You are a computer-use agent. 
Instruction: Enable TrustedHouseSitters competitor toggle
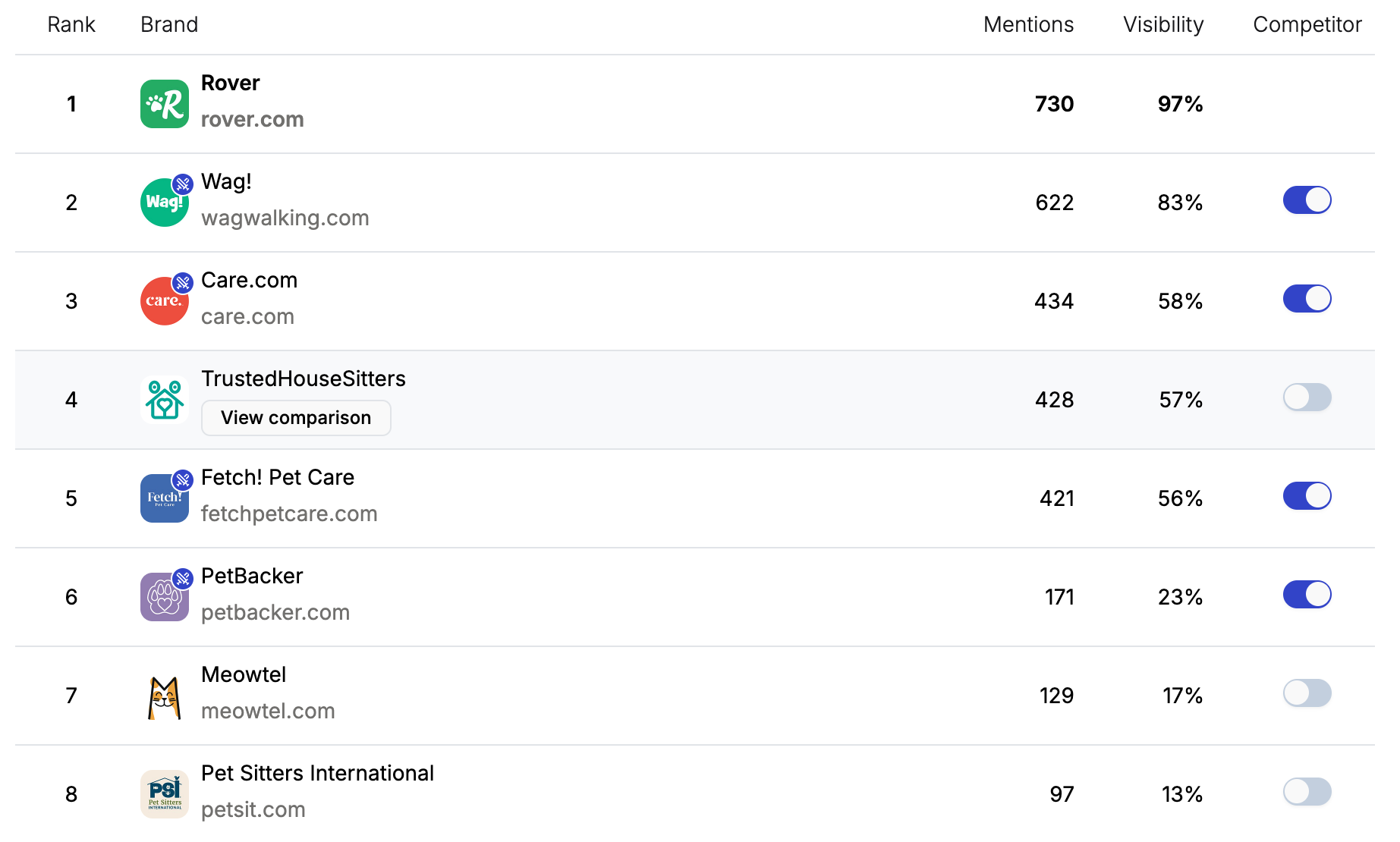coord(1307,397)
